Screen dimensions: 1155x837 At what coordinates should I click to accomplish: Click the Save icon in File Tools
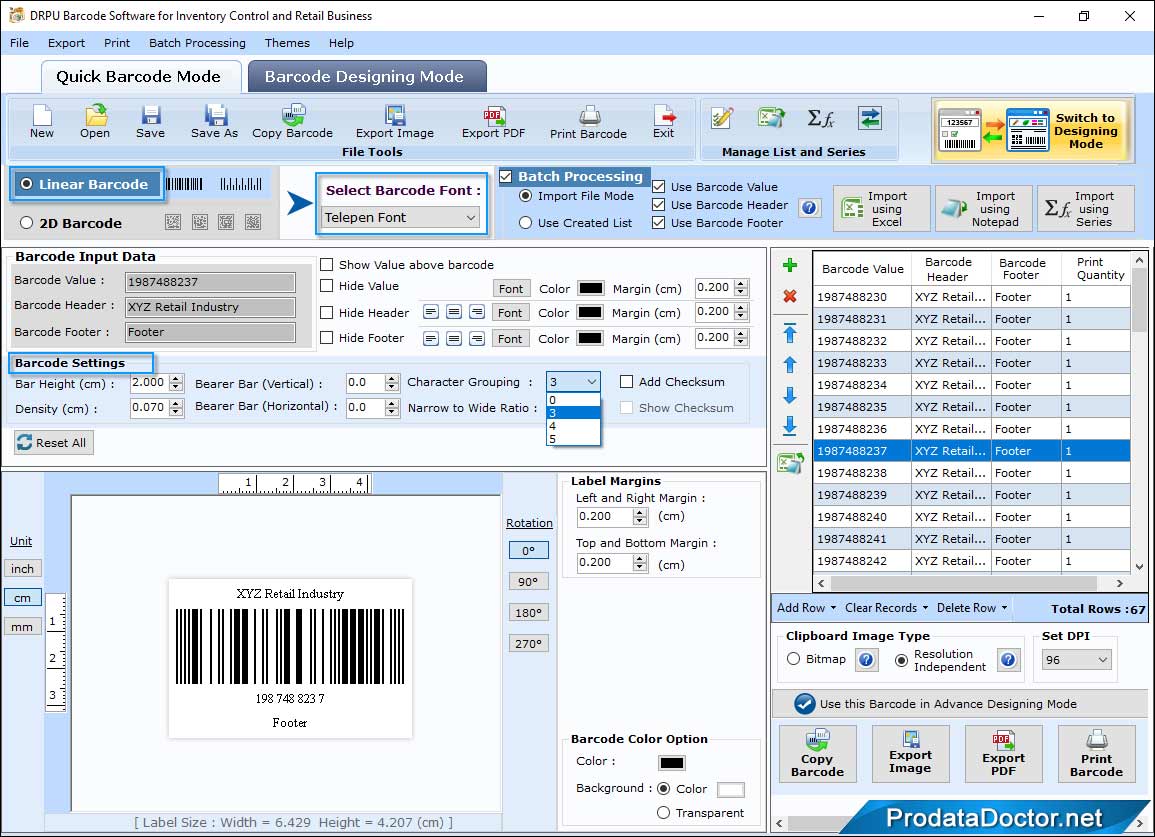coord(150,121)
